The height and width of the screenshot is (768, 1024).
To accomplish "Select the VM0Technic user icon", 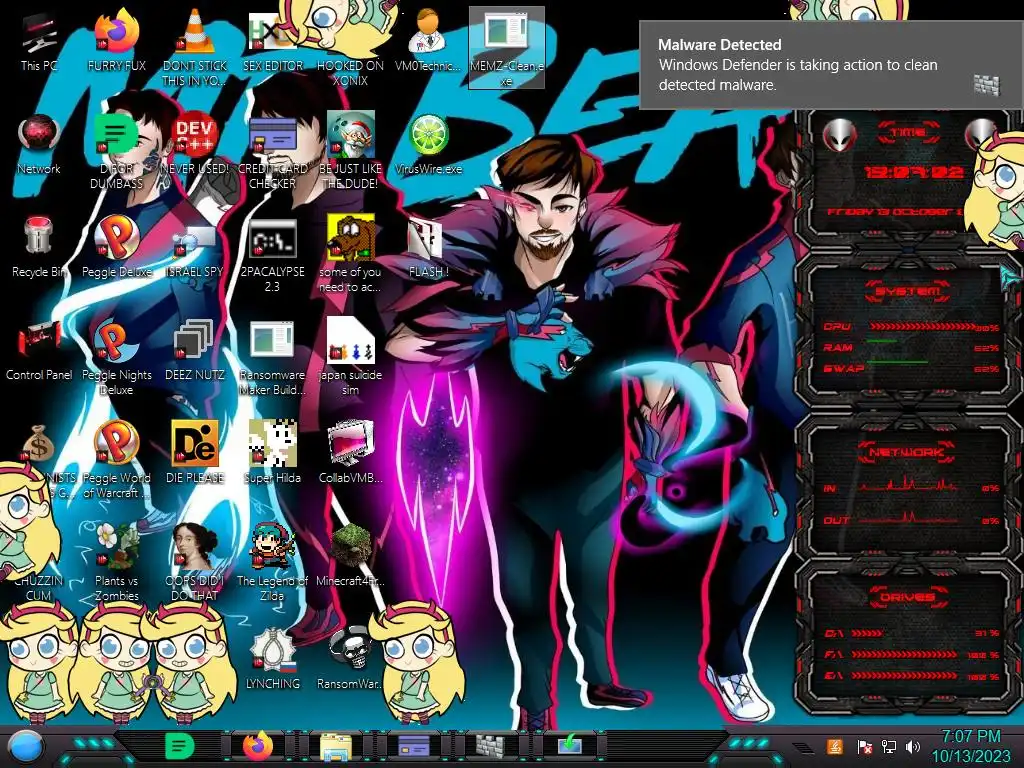I will 428,42.
